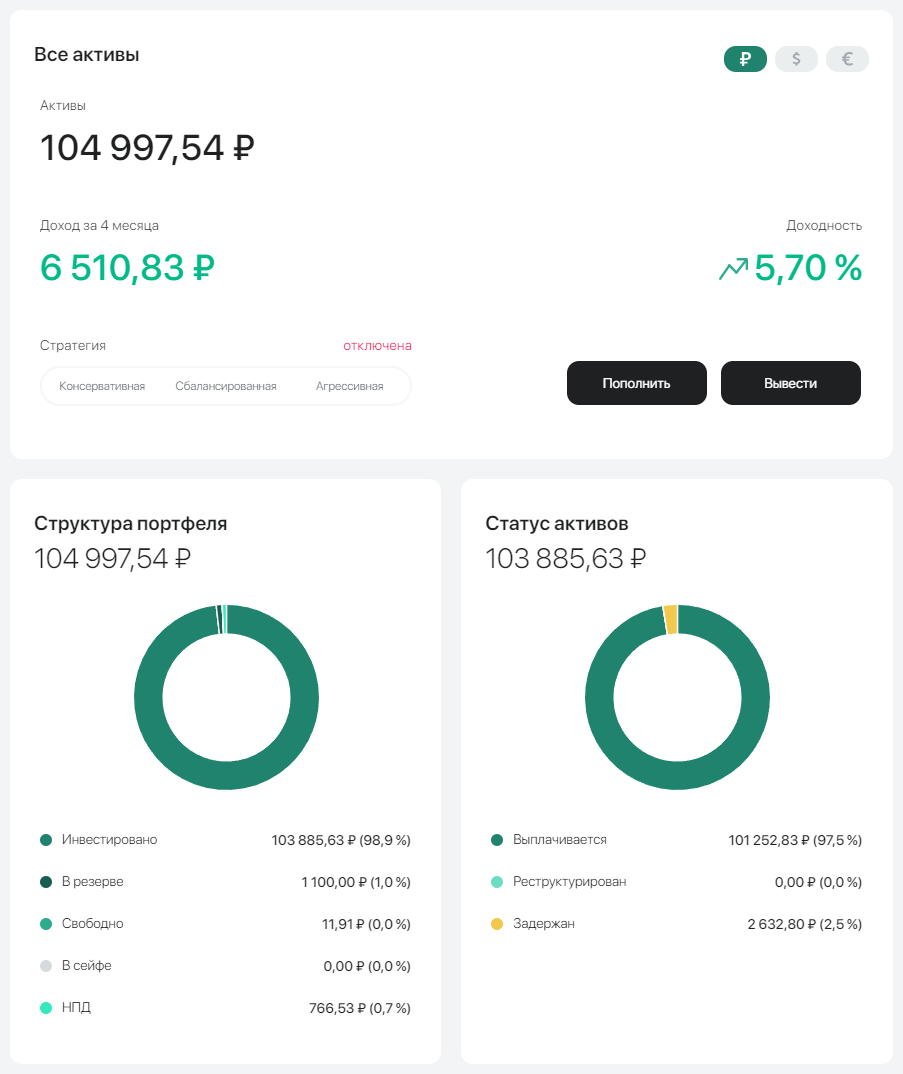The height and width of the screenshot is (1074, 903).
Task: Click the gray dot beside В сейфе
Action: 43,966
